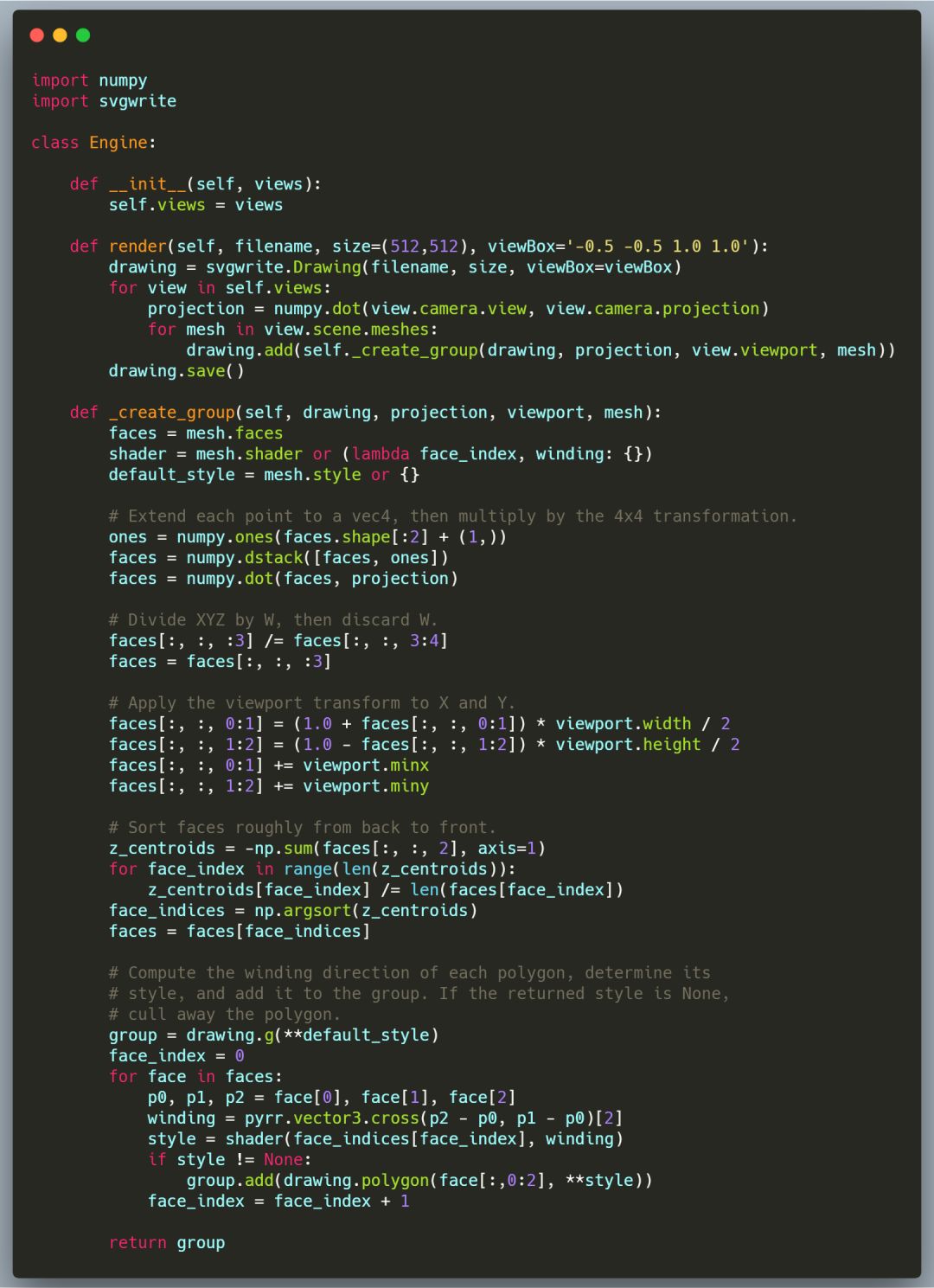Click the z_centroids variable assignment
This screenshot has height=1288, width=934.
(164, 848)
